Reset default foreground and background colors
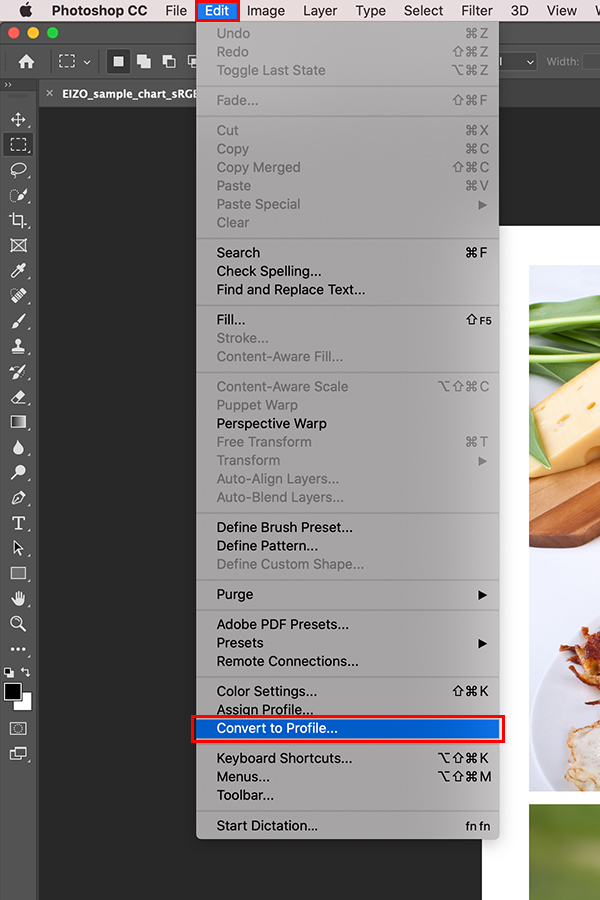 [9, 673]
